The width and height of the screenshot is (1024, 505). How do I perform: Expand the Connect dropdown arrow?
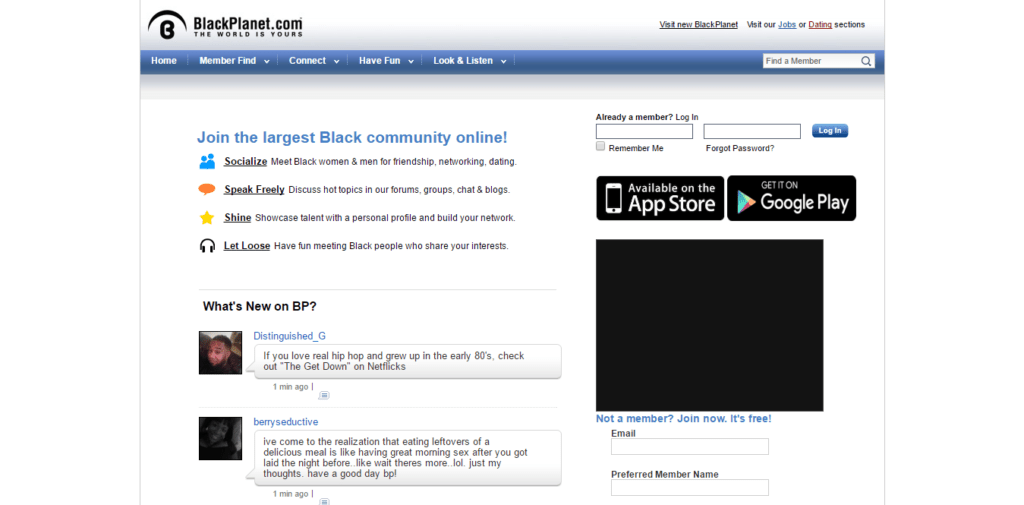point(336,61)
